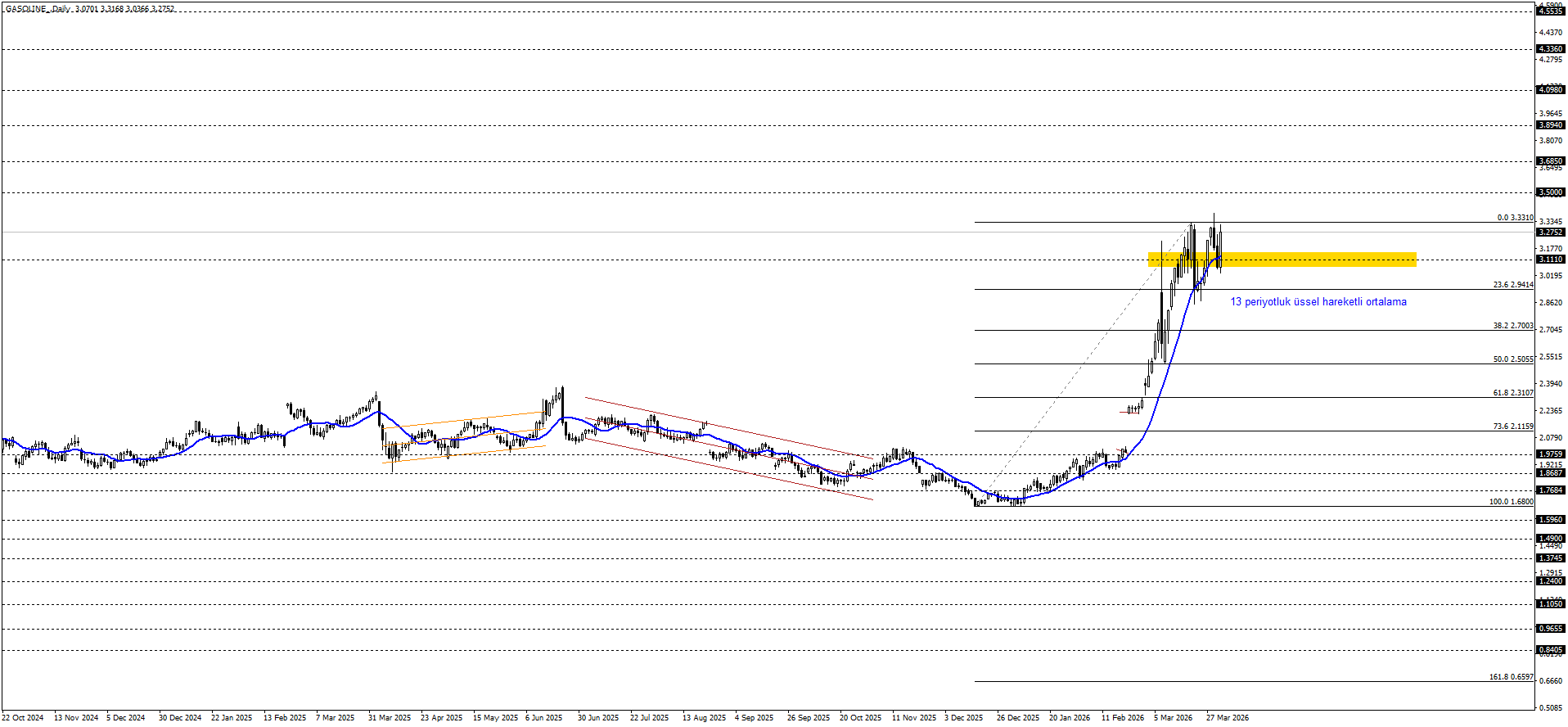
Task: Click the current price tag 3.2752
Action: [1550, 233]
